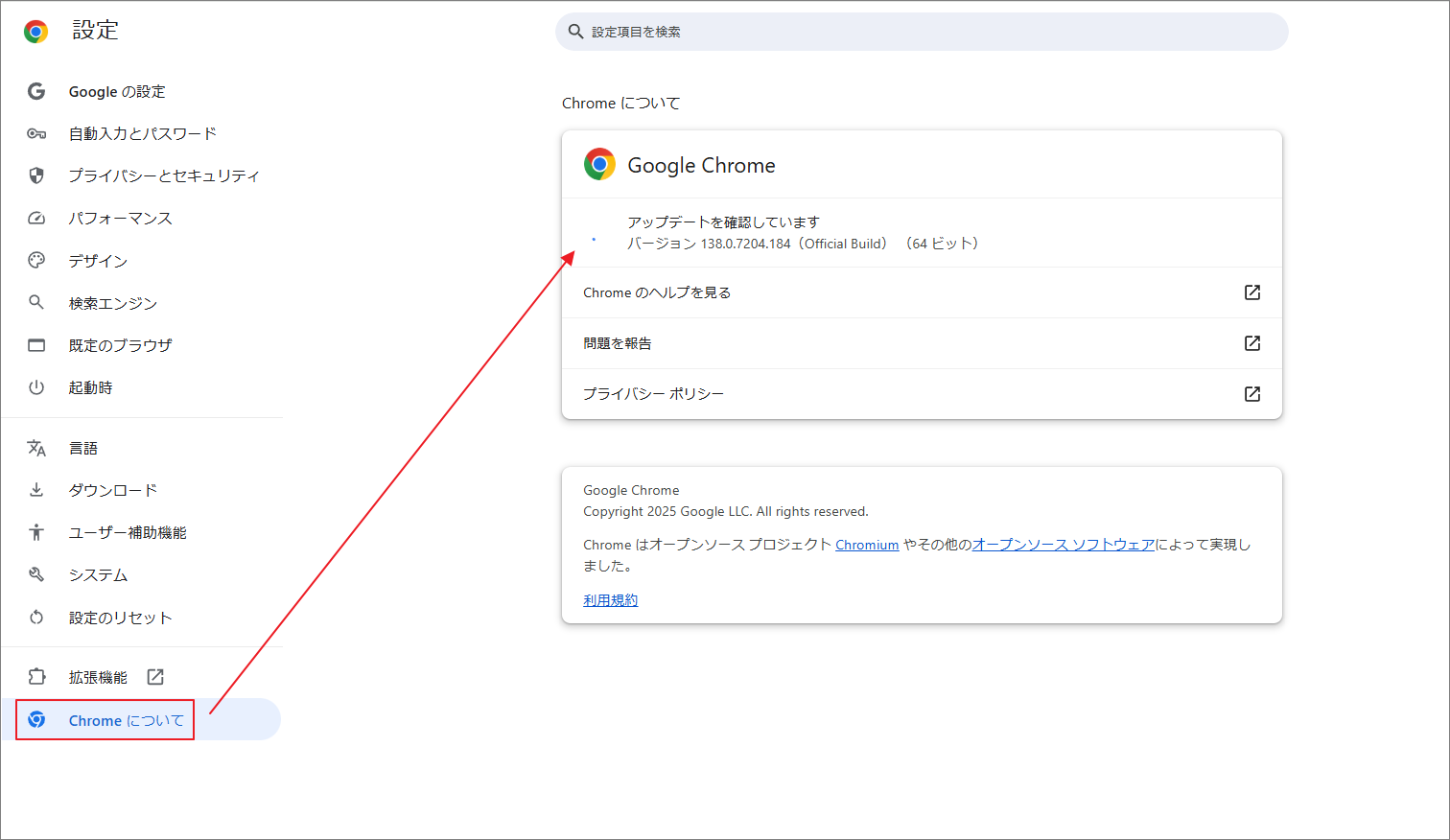The height and width of the screenshot is (840, 1450).
Task: Click the magnifier icon for 検索エンジン
Action: click(x=36, y=302)
